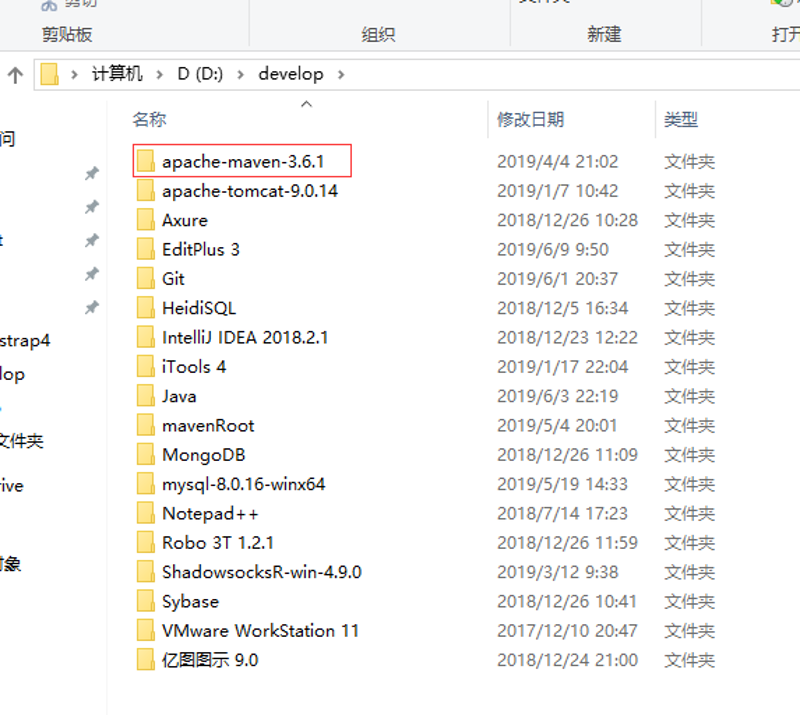Click the date 2019/6/3 22:19

(x=558, y=397)
